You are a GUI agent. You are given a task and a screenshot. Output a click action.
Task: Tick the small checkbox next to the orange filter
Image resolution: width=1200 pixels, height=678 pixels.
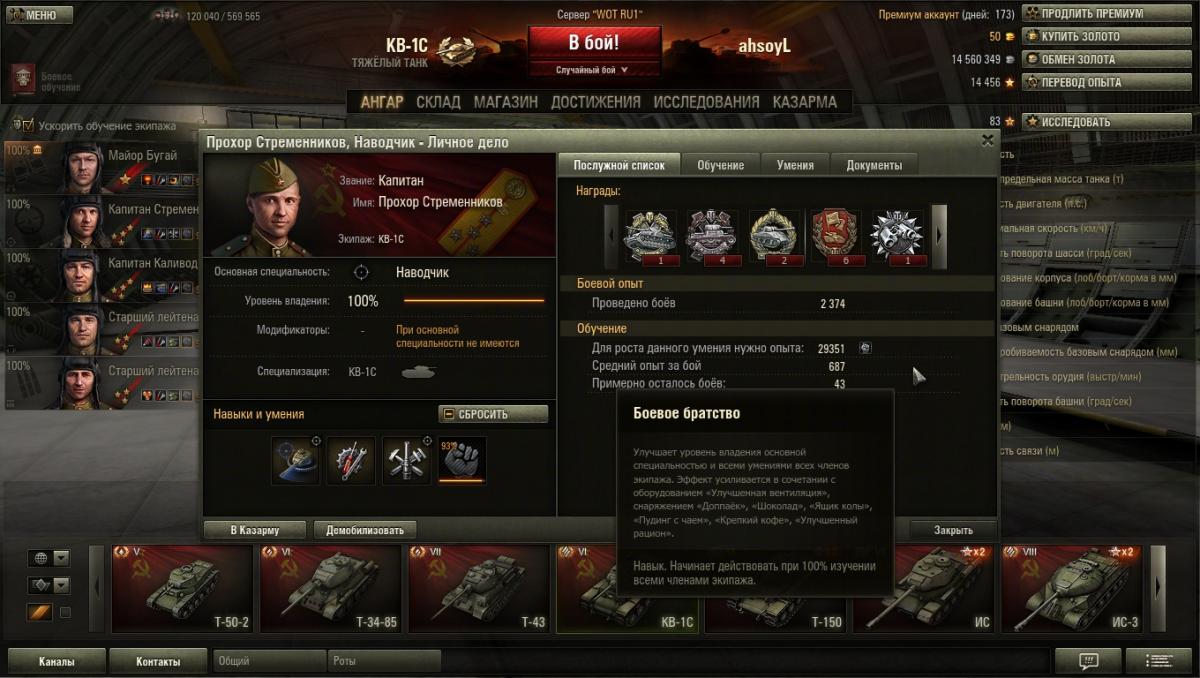click(66, 612)
